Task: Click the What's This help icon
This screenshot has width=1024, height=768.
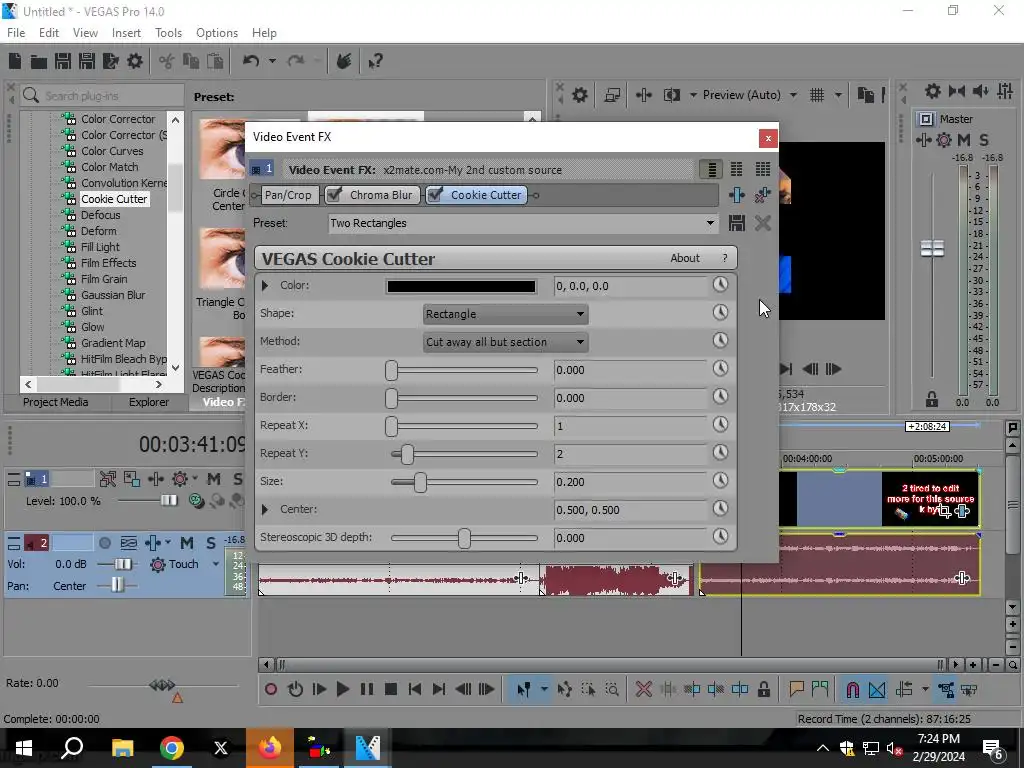Action: [x=376, y=61]
